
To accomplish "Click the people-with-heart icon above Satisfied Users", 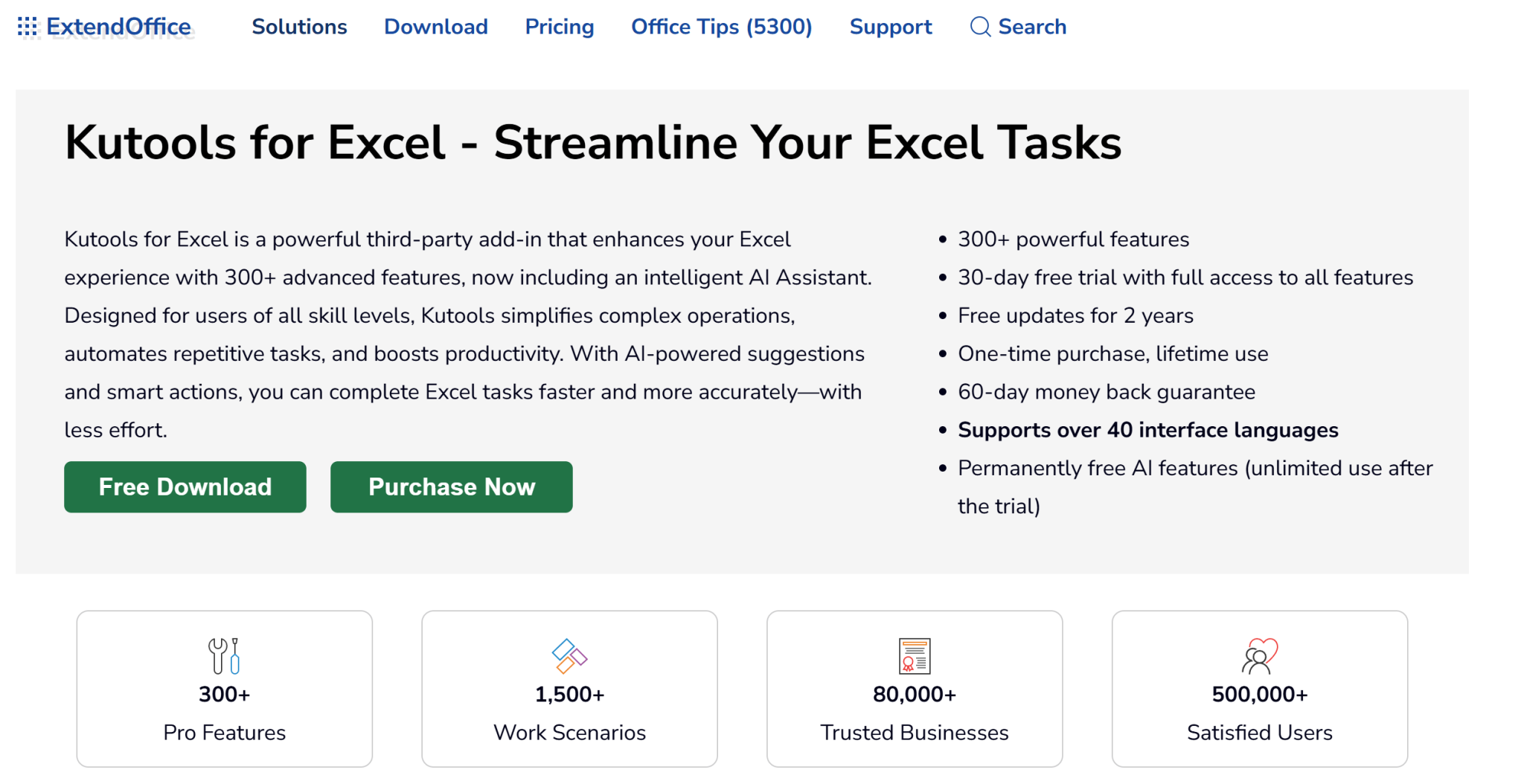I will coord(1259,655).
